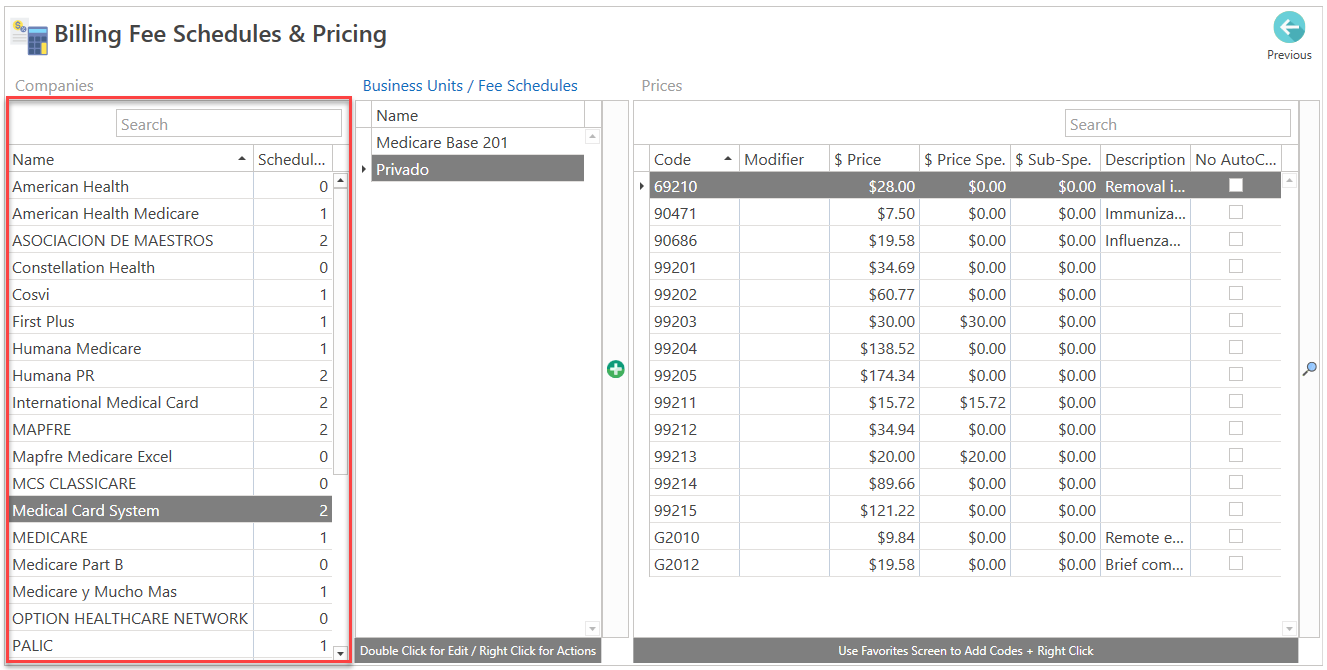Toggle No AutoC checkbox for code 90686
The height and width of the screenshot is (670, 1327).
coord(1236,239)
